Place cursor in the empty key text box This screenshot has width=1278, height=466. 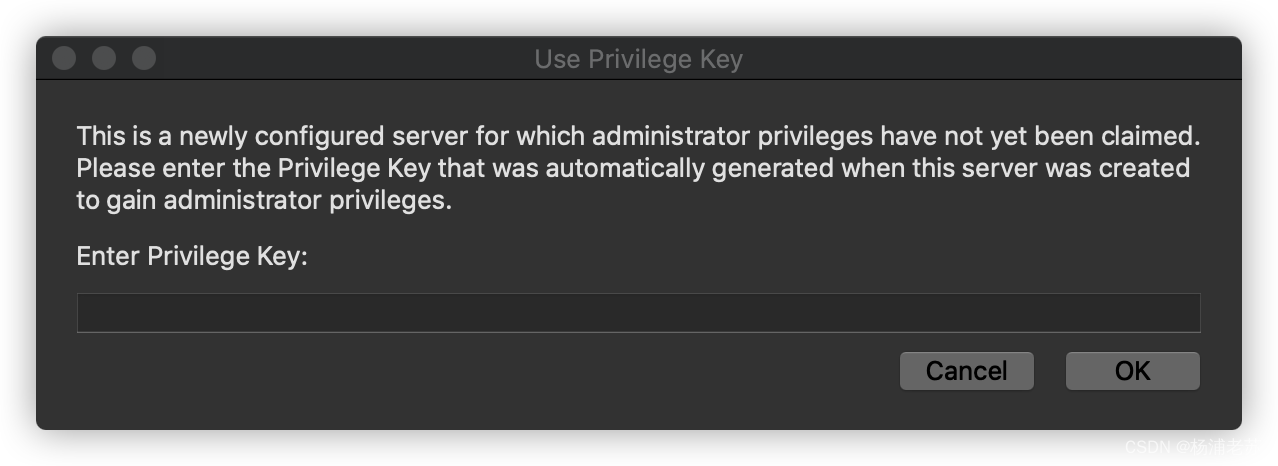638,313
